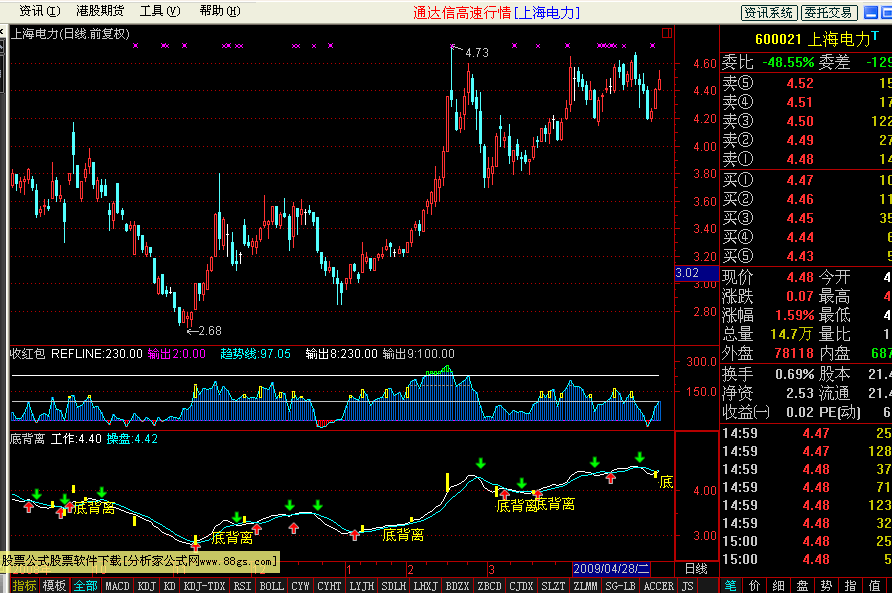The height and width of the screenshot is (593, 892).
Task: Select the 全部 indicator tab
Action: pyautogui.click(x=85, y=586)
